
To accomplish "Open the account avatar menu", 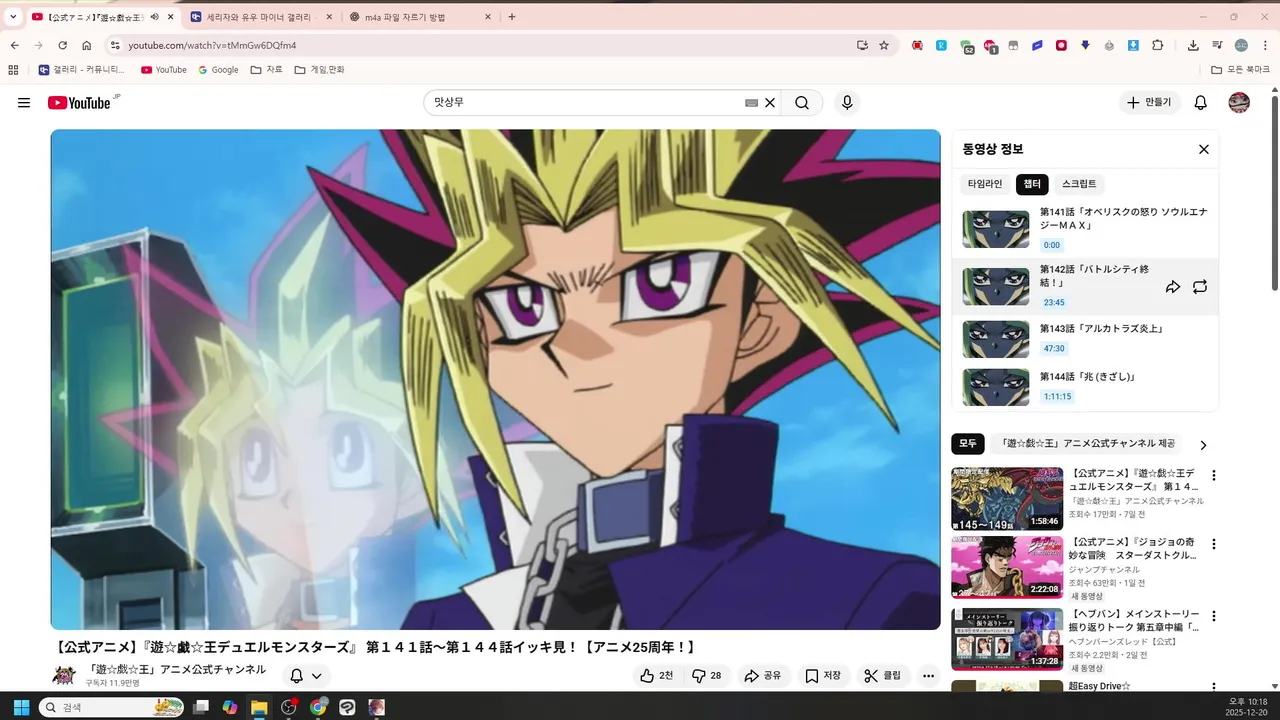I will (1239, 103).
